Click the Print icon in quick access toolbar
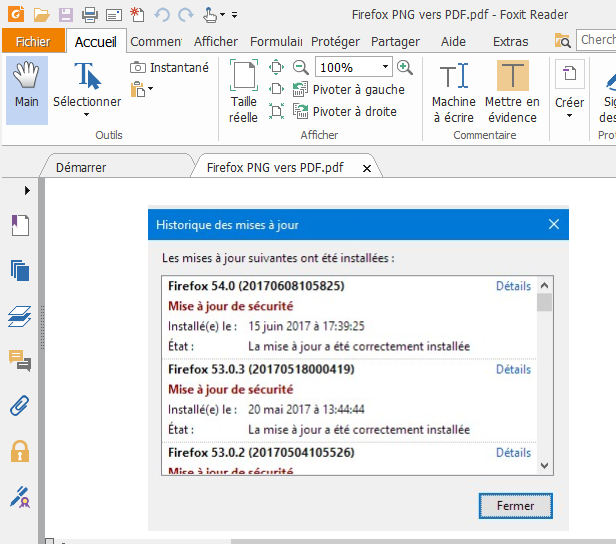The height and width of the screenshot is (544, 616). (x=90, y=15)
